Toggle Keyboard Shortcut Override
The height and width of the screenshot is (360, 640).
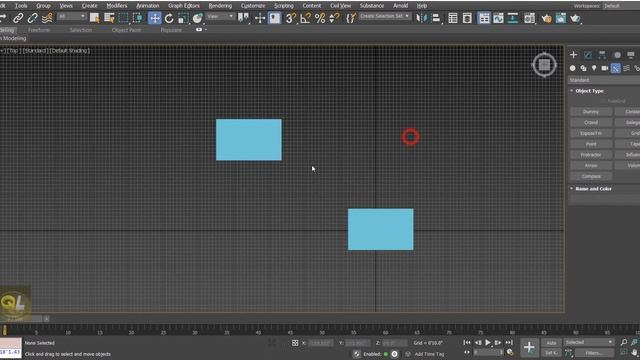(x=275, y=18)
